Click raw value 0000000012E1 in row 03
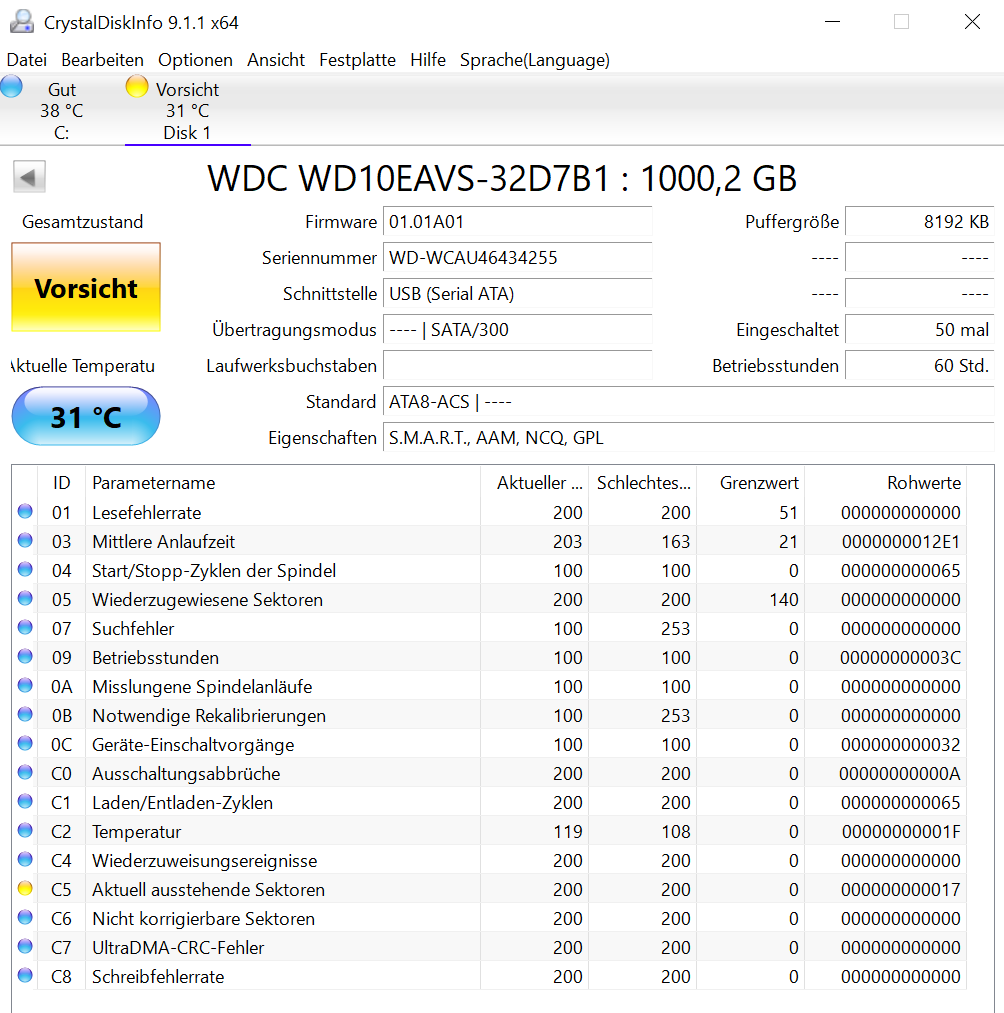Viewport: 1004px width, 1013px height. click(901, 541)
